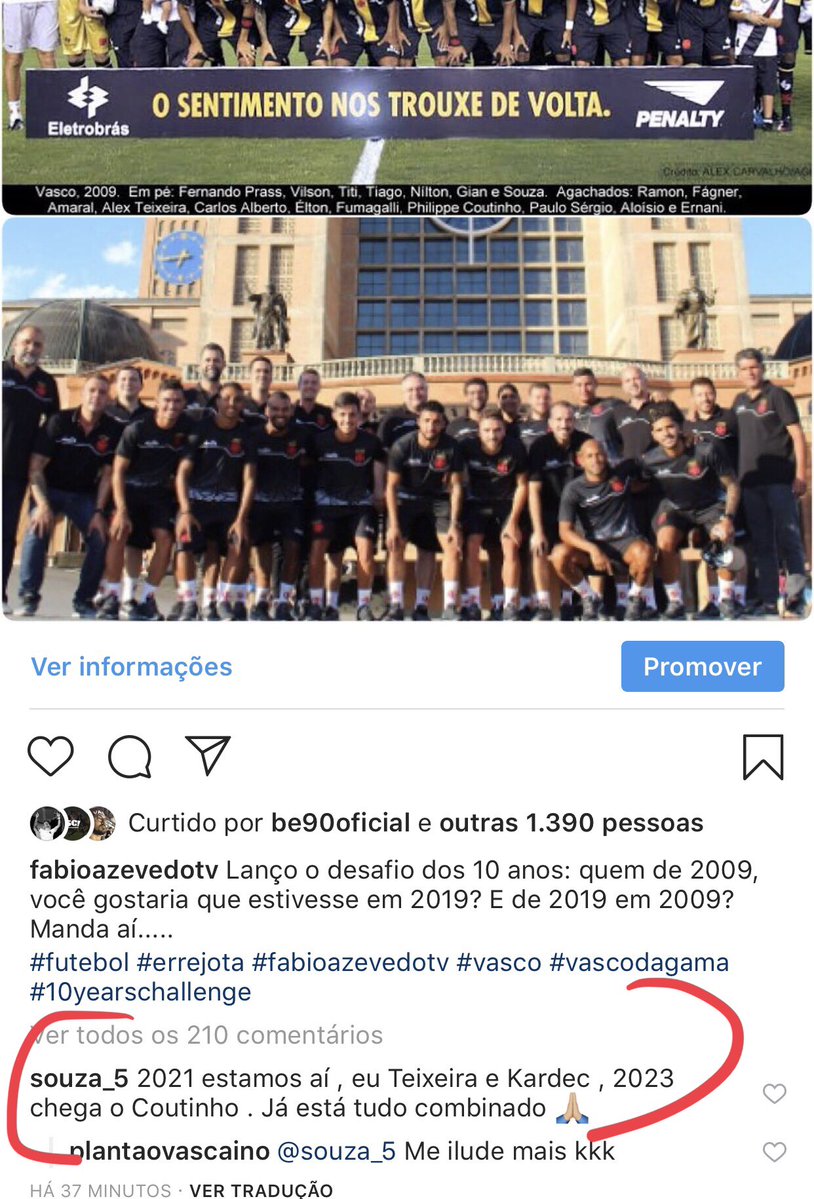Click VER TRADUÇÃO translation link
Screen dimensions: 814x1199
coord(261,1190)
